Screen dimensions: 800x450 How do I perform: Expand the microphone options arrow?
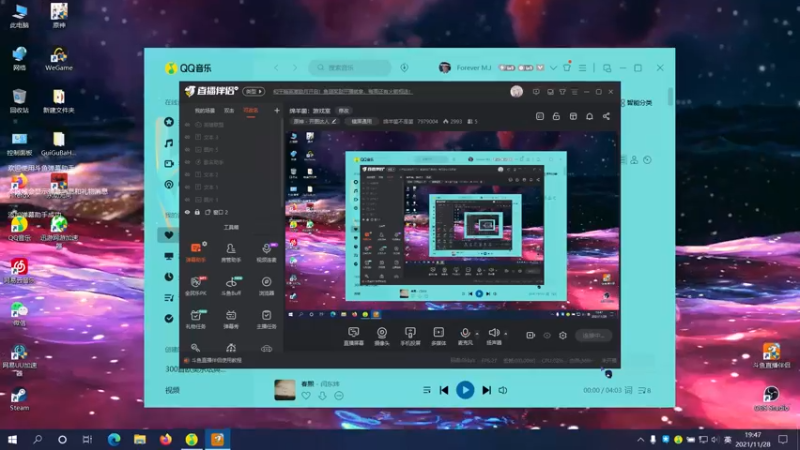tap(477, 334)
